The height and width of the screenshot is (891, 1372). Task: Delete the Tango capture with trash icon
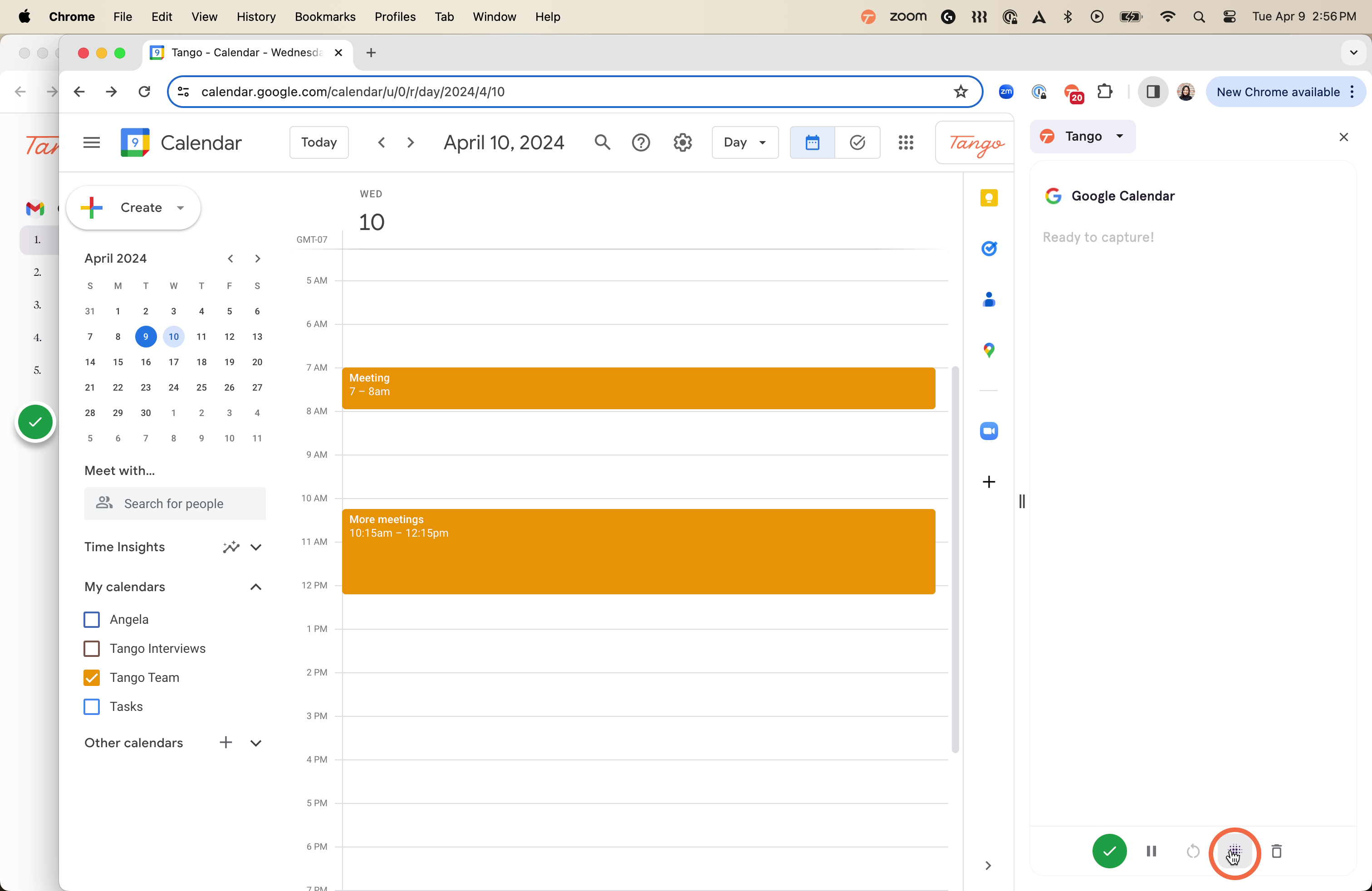click(1276, 851)
